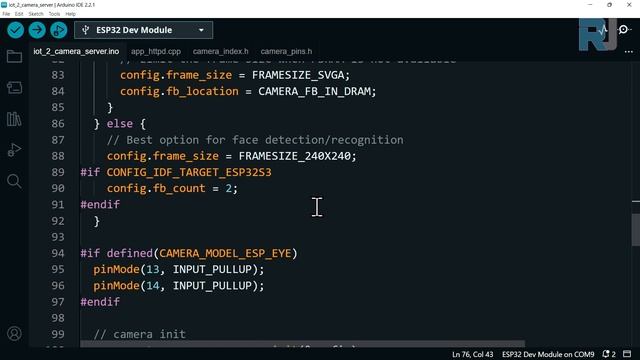Open the Debug panel in sidebar
The width and height of the screenshot is (640, 360).
click(14, 150)
